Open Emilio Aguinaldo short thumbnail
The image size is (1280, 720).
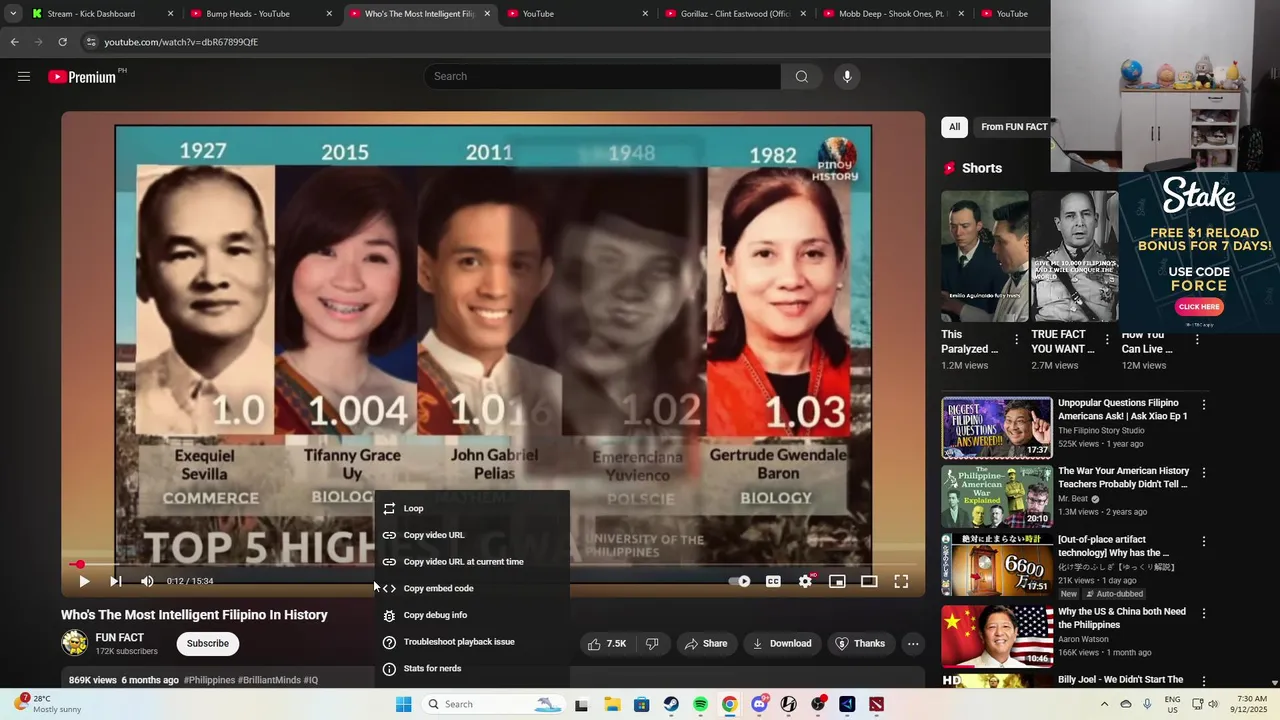[x=984, y=256]
